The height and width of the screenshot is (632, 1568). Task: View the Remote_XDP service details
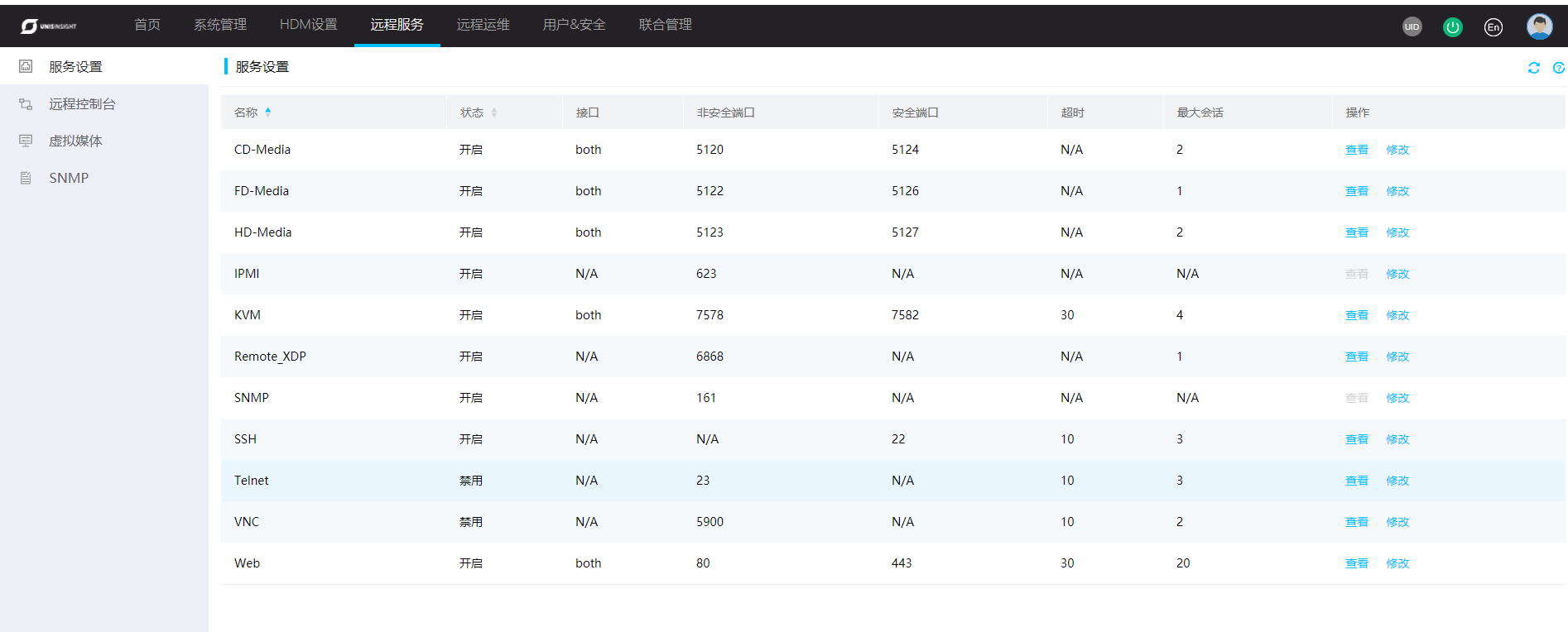coord(1356,357)
